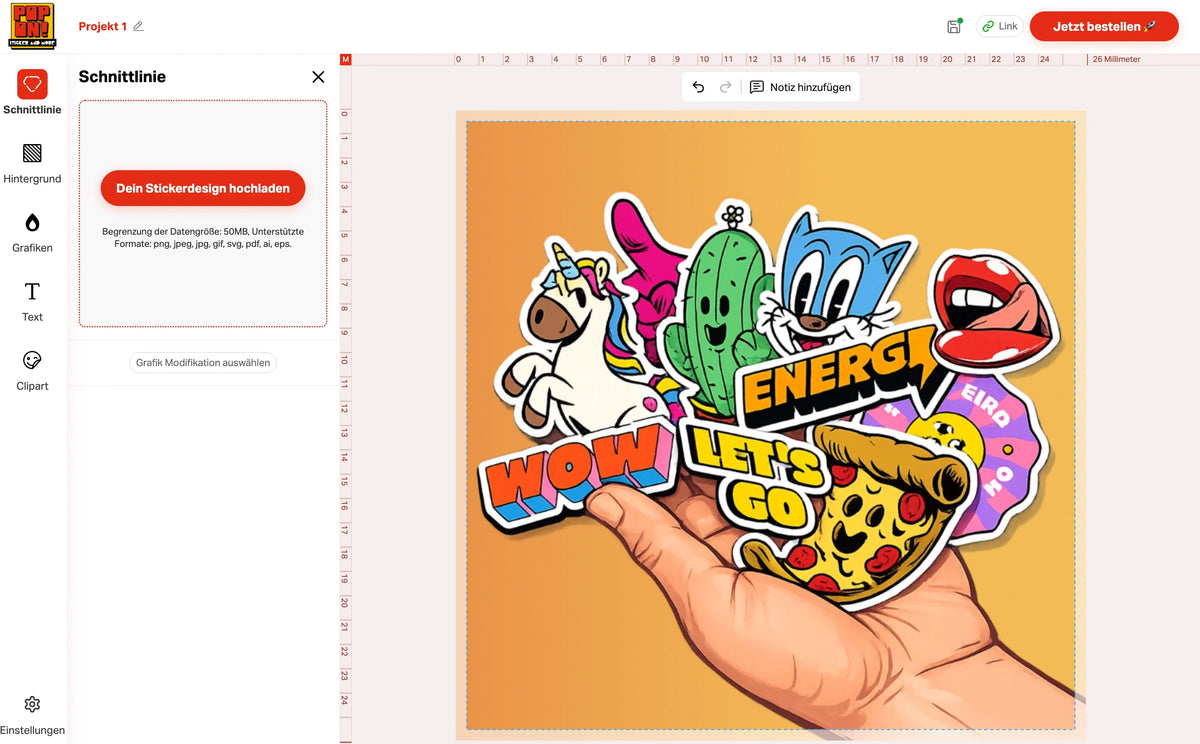
Task: Click Dein Stickerdesign hochladen button
Action: point(203,188)
